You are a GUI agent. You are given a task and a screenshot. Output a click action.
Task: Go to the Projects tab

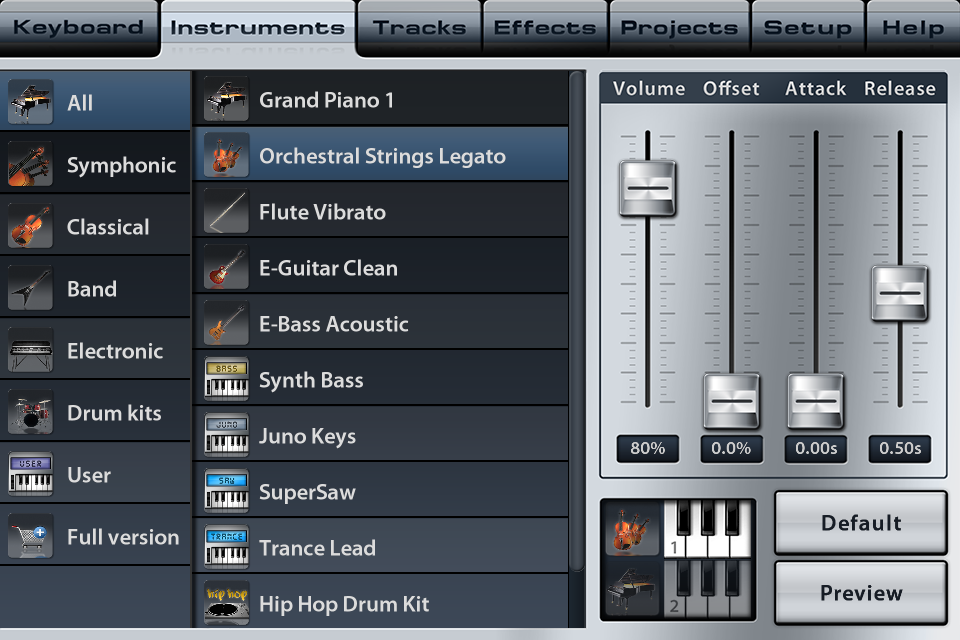coord(679,28)
